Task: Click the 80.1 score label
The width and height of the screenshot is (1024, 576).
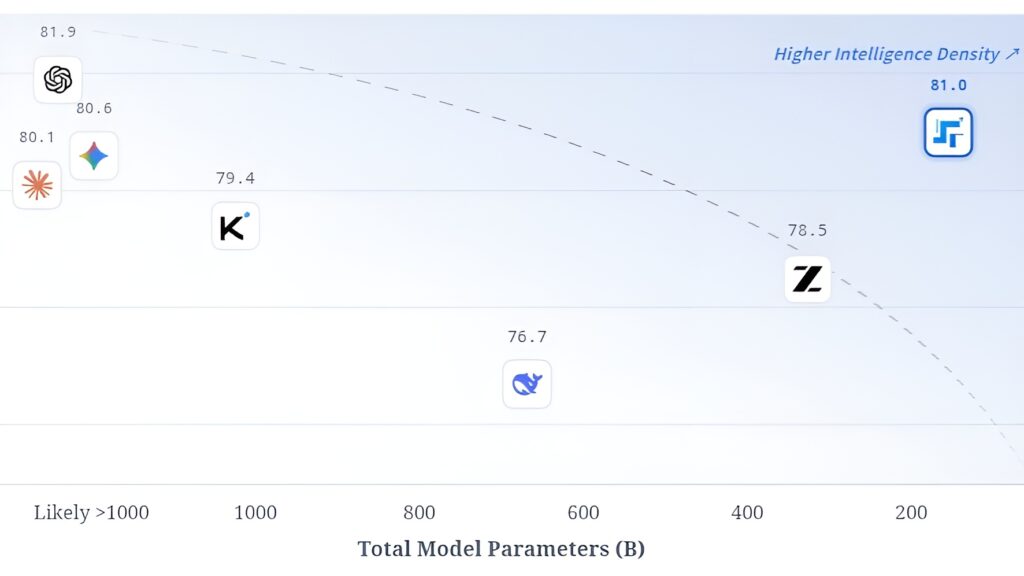Action: pyautogui.click(x=37, y=137)
